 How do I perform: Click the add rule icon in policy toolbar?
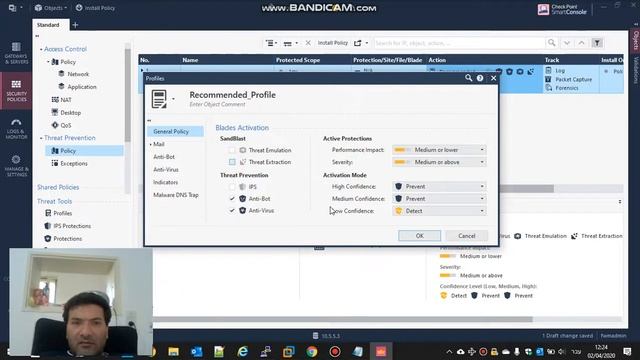coord(270,43)
